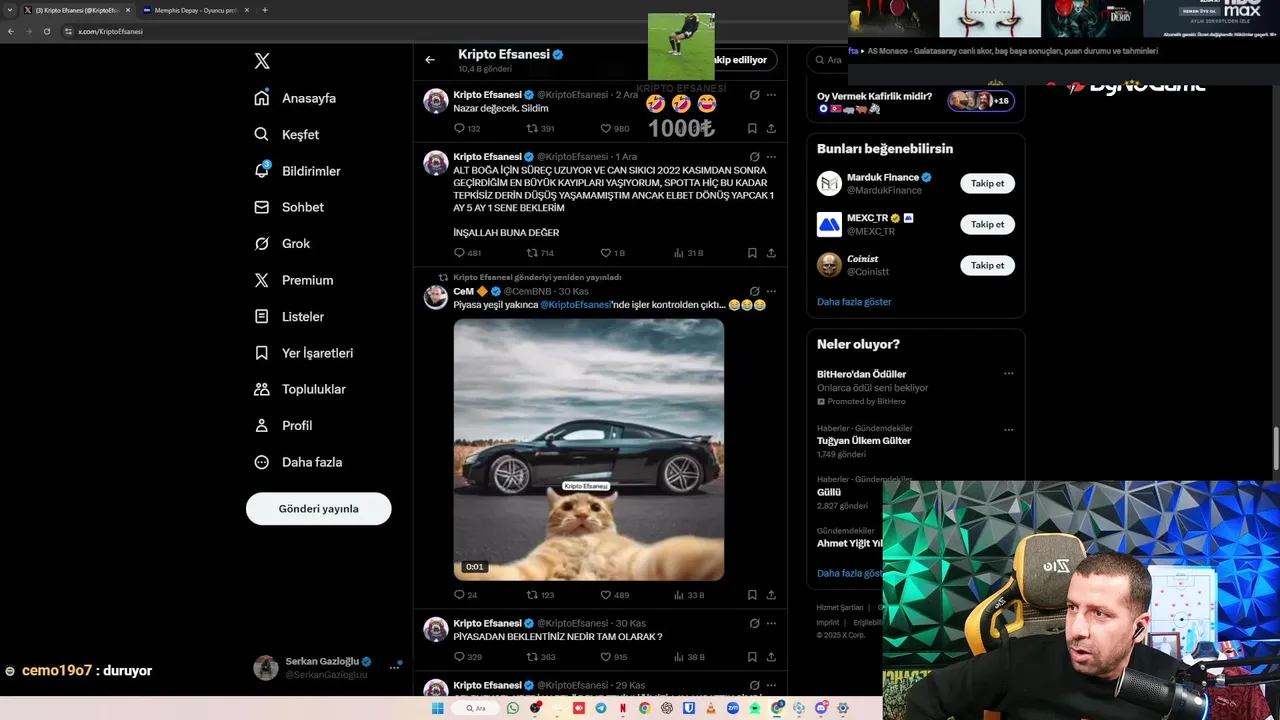Image resolution: width=1280 pixels, height=720 pixels.
Task: Follow Marduk Finance with Takip et
Action: 987,183
